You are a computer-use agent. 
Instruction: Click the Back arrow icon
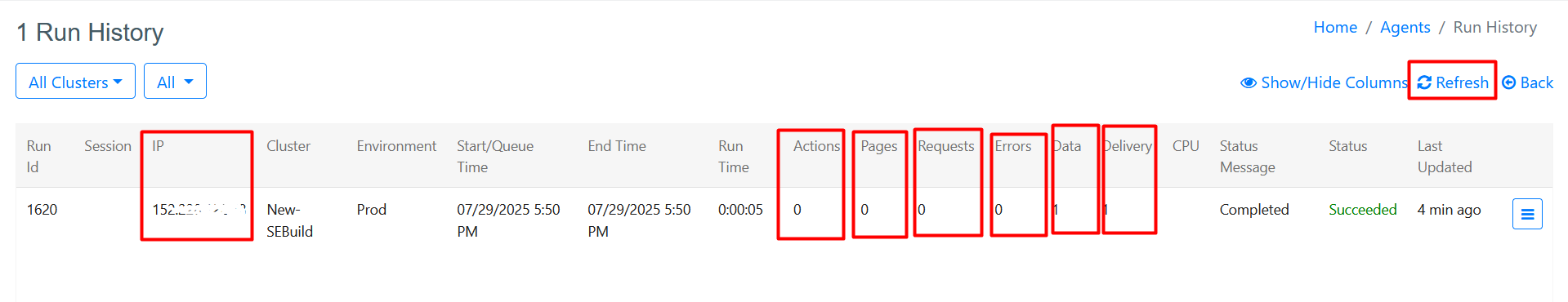coord(1509,82)
